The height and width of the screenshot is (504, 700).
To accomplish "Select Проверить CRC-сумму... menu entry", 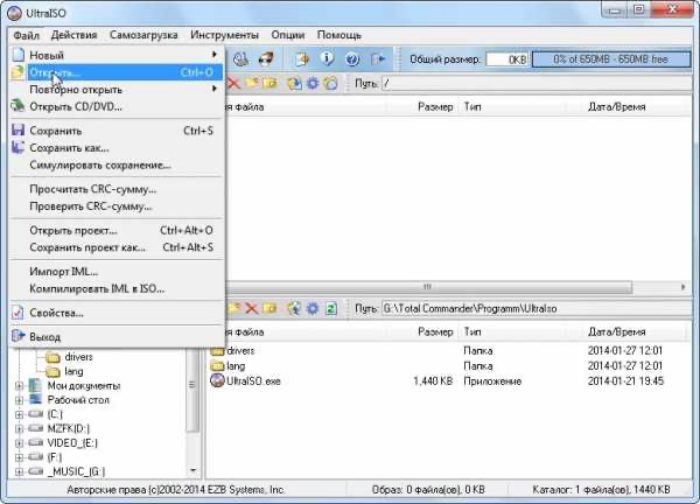I will tap(116, 206).
